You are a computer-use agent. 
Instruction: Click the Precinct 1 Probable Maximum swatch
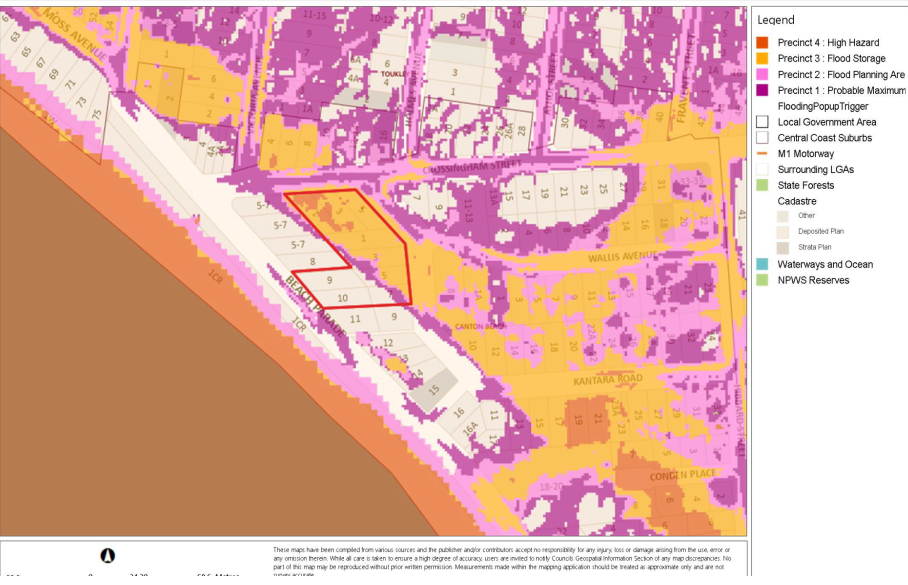tap(762, 91)
